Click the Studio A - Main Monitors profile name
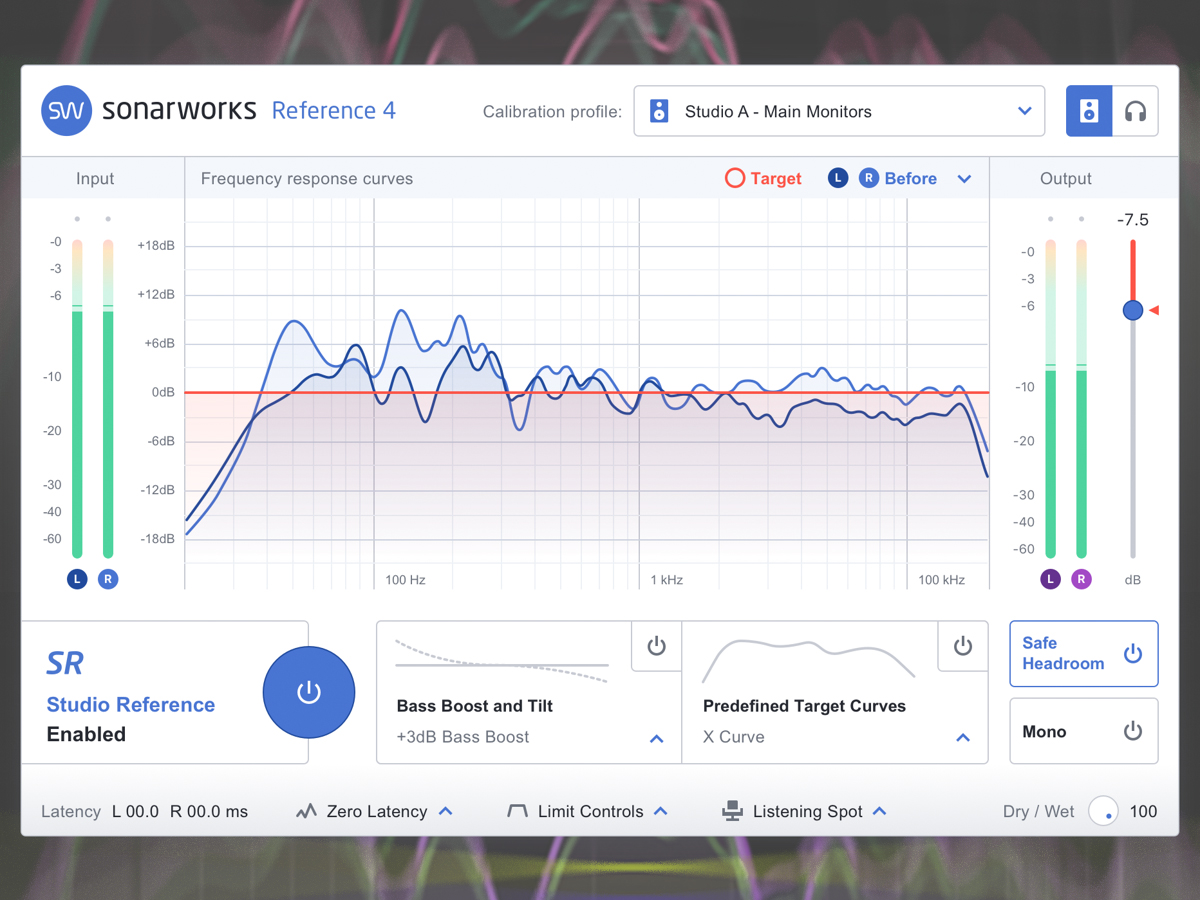 (778, 111)
